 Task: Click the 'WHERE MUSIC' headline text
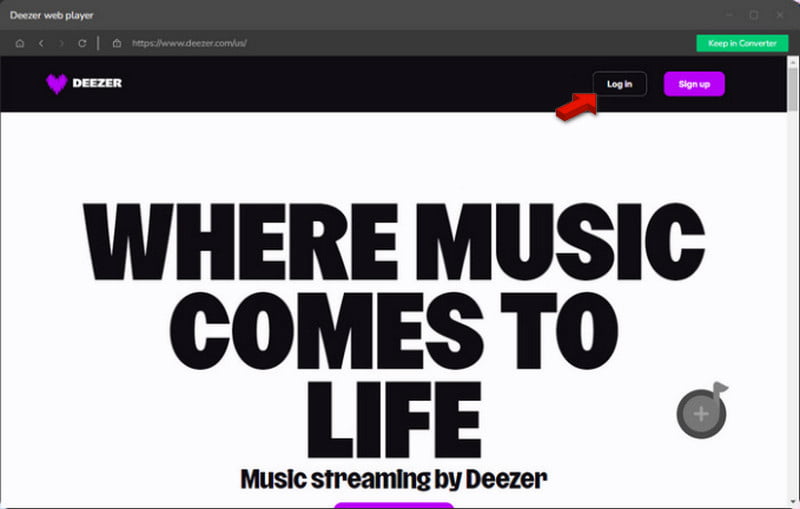pyautogui.click(x=393, y=242)
